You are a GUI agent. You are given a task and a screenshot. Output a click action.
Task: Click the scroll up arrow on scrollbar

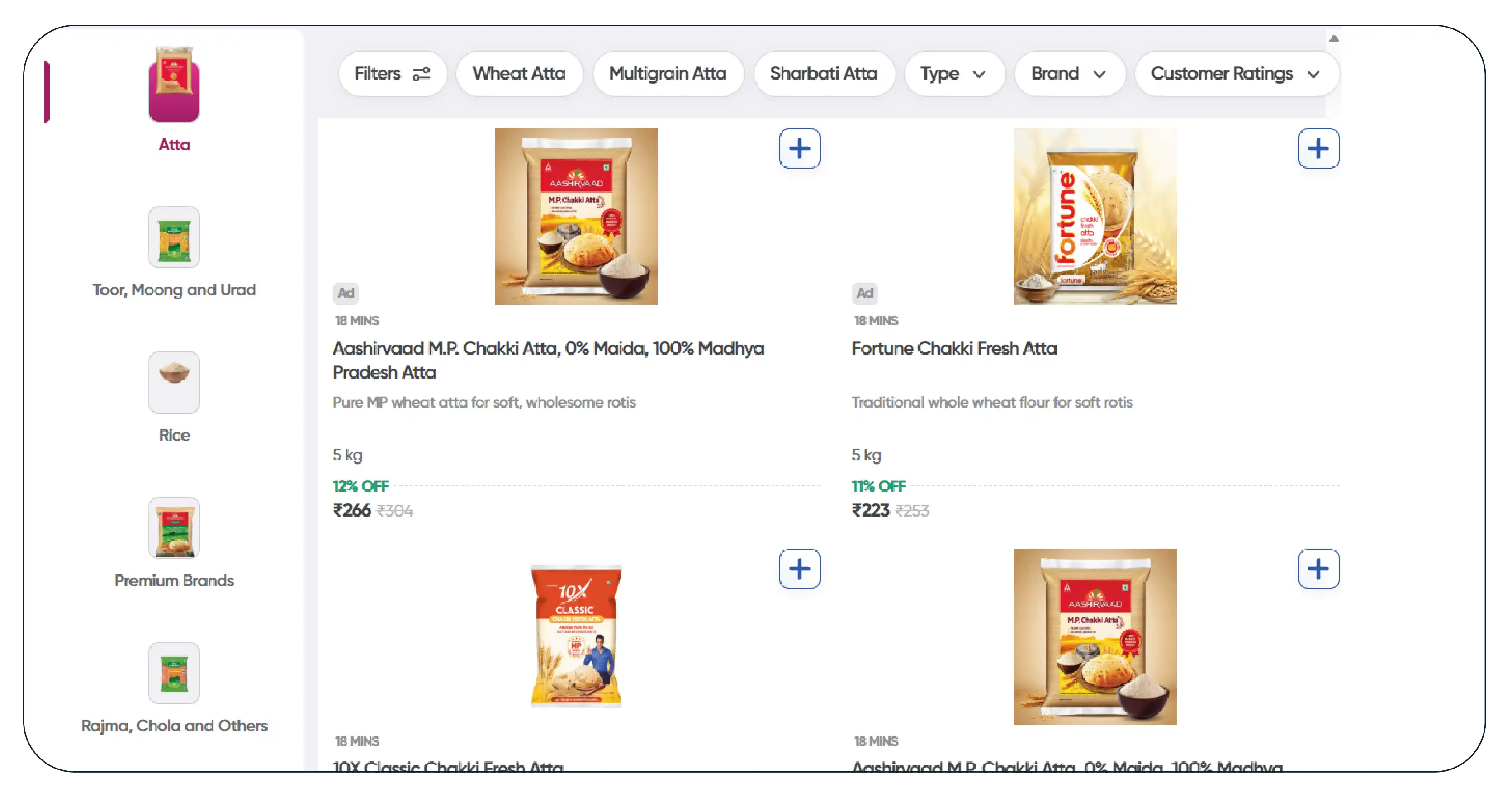point(1333,39)
